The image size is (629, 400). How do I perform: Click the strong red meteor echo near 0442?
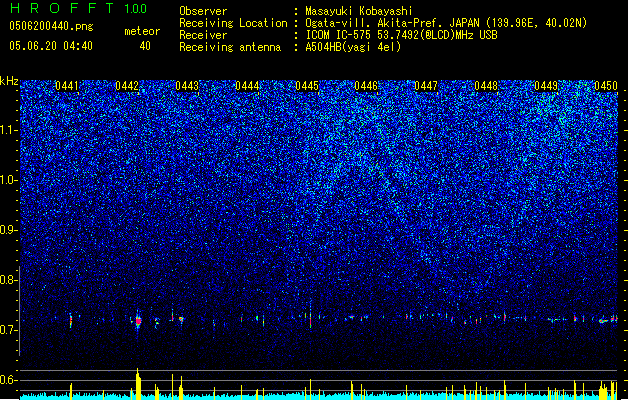point(138,321)
